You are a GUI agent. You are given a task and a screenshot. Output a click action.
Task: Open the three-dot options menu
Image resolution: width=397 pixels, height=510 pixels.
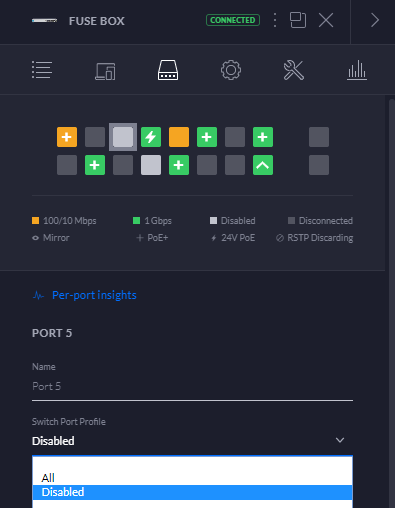(x=275, y=20)
